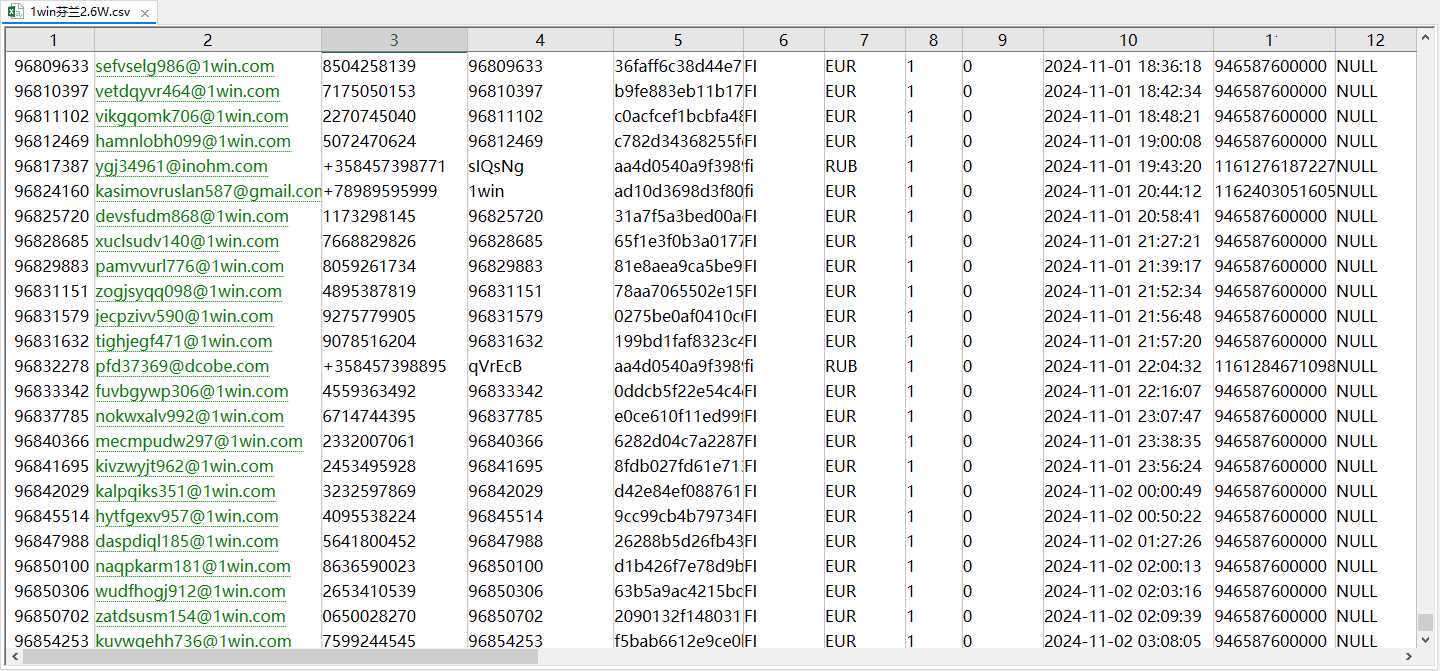
Task: Click the scroll right arrow
Action: (1410, 657)
